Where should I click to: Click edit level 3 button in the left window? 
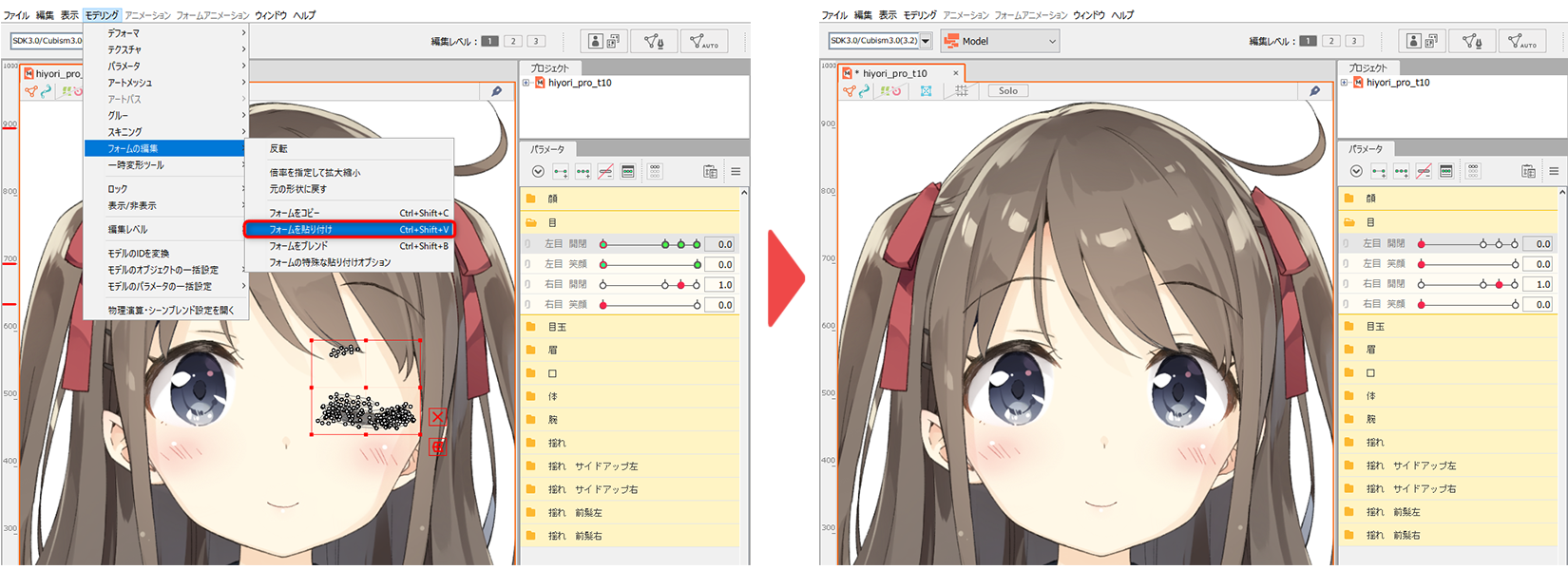[x=536, y=41]
